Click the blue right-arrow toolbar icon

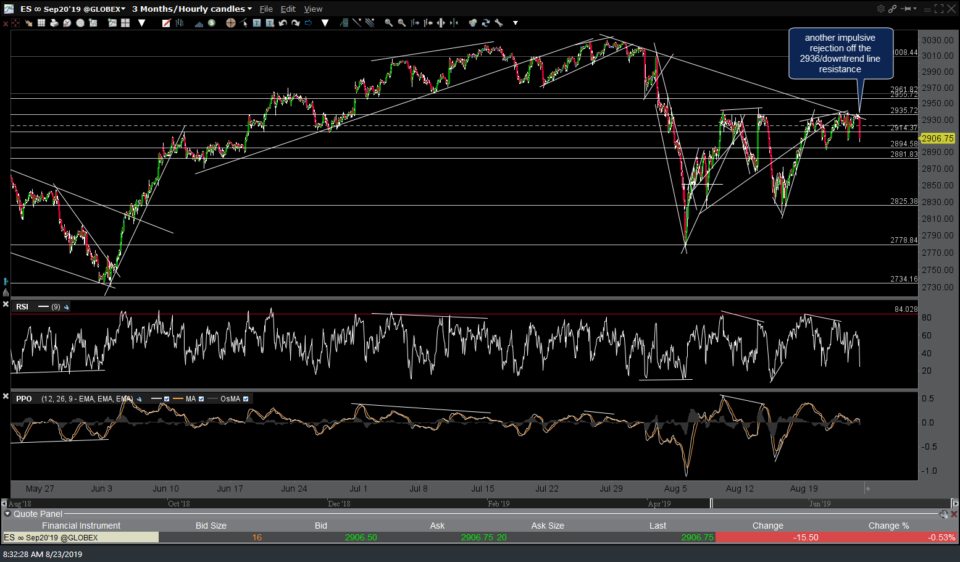[x=308, y=23]
